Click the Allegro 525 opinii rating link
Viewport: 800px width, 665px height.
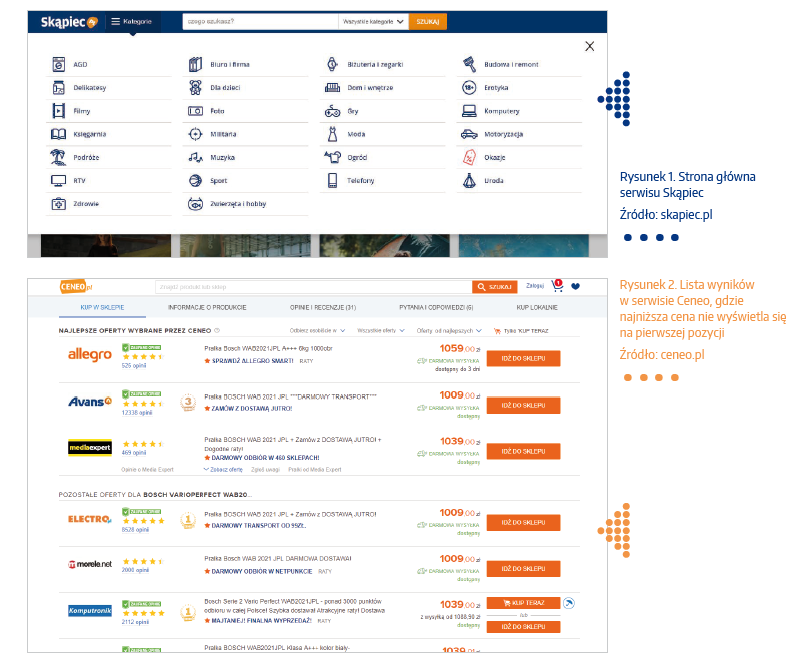click(x=134, y=366)
